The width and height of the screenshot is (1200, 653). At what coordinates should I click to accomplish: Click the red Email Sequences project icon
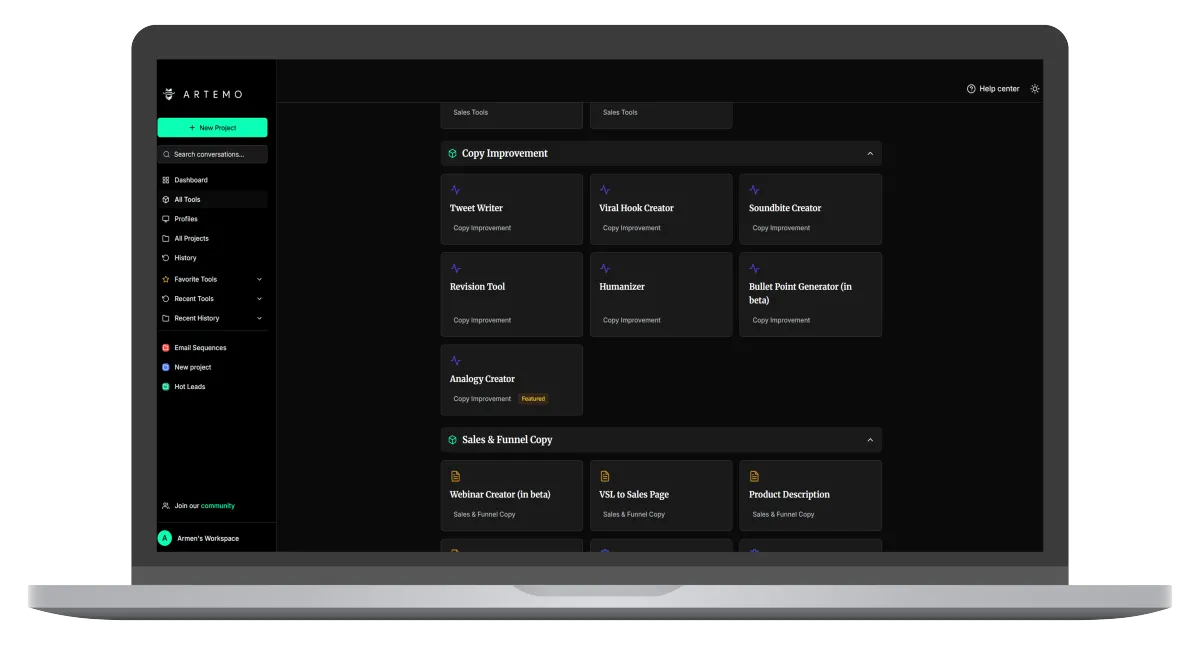166,348
